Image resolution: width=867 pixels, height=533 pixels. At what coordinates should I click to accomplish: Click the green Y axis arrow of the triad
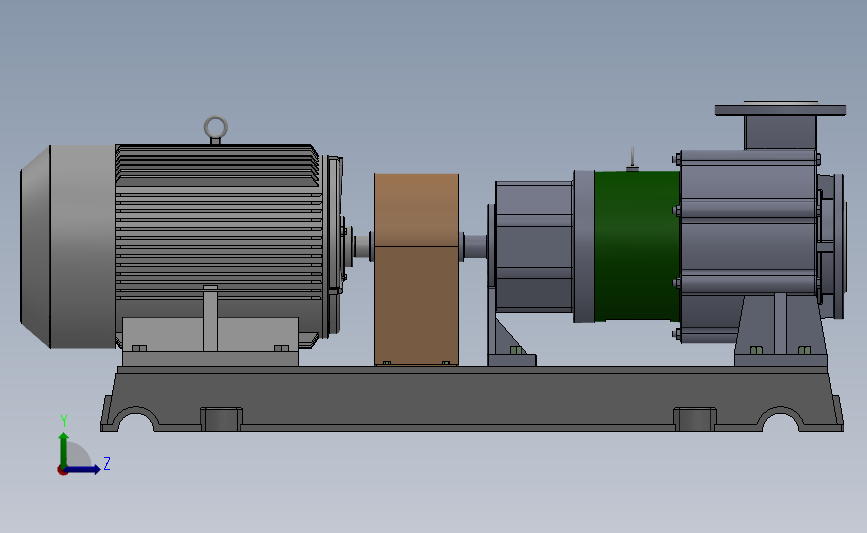pyautogui.click(x=64, y=449)
